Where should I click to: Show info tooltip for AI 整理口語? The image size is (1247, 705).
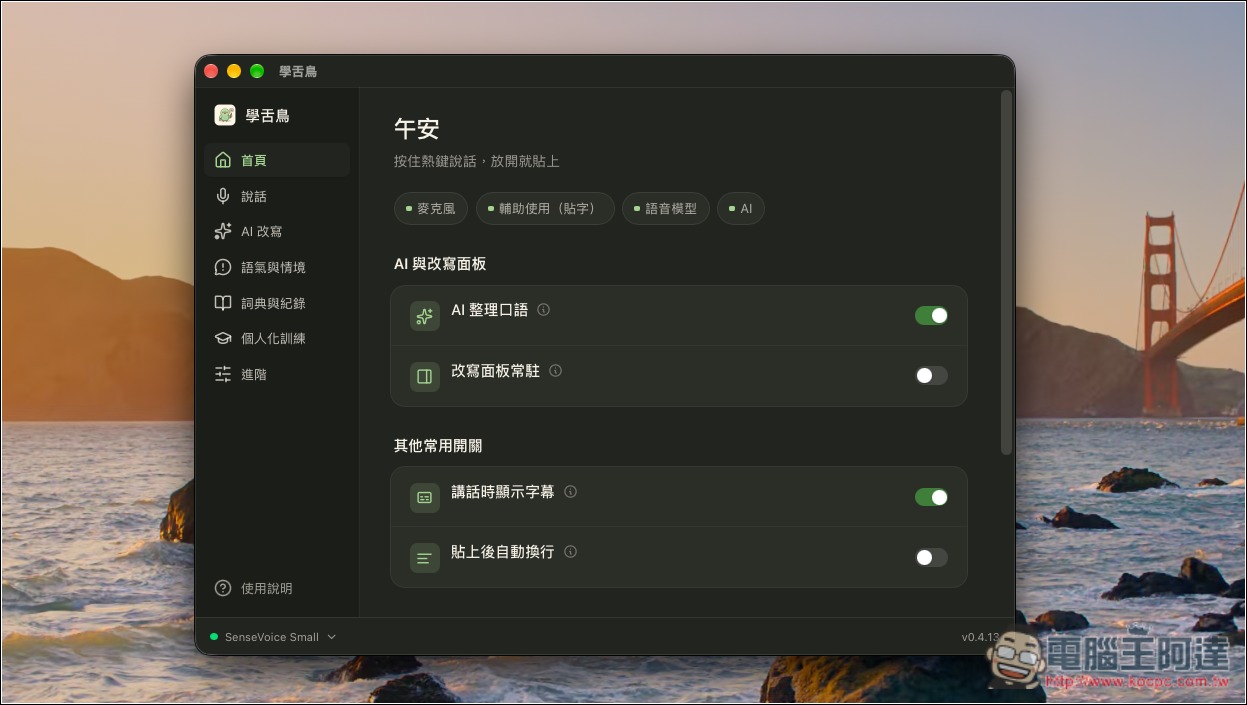(x=544, y=310)
